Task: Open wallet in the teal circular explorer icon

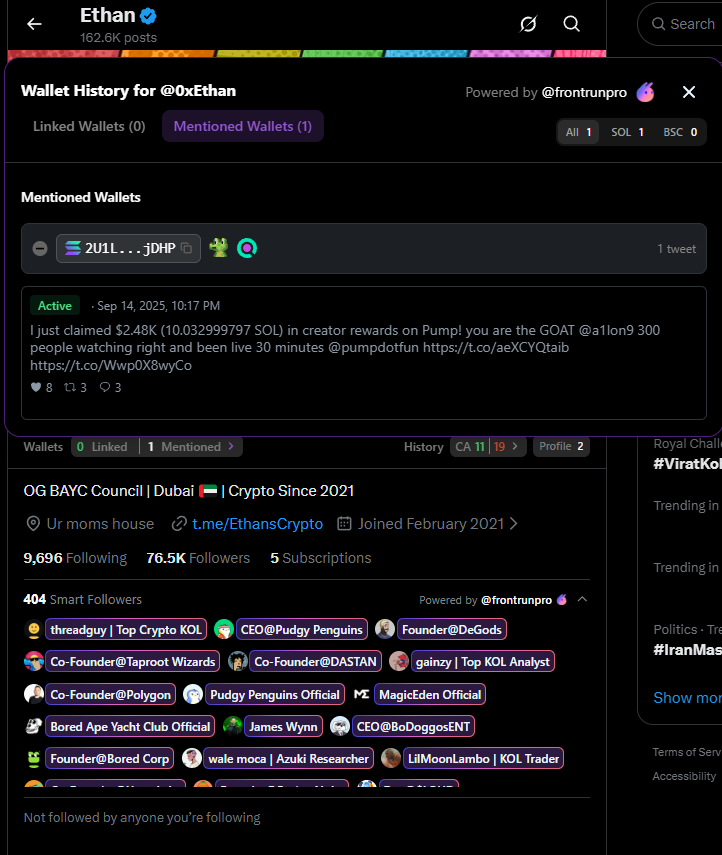Action: point(247,249)
